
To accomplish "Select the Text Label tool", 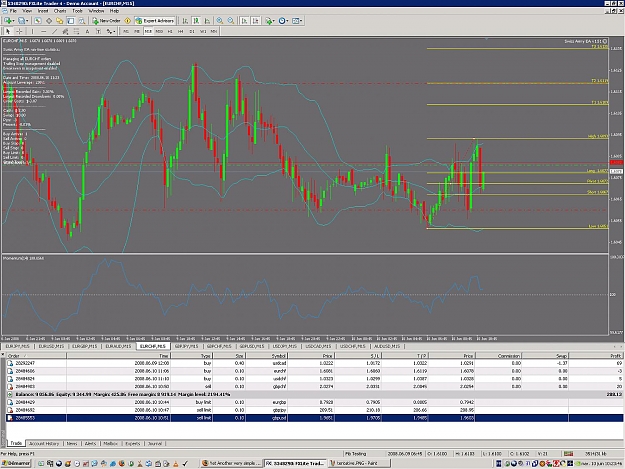I will click(98, 31).
